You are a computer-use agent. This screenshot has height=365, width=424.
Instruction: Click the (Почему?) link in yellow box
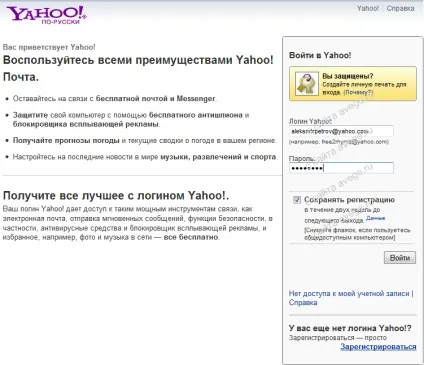(x=358, y=92)
